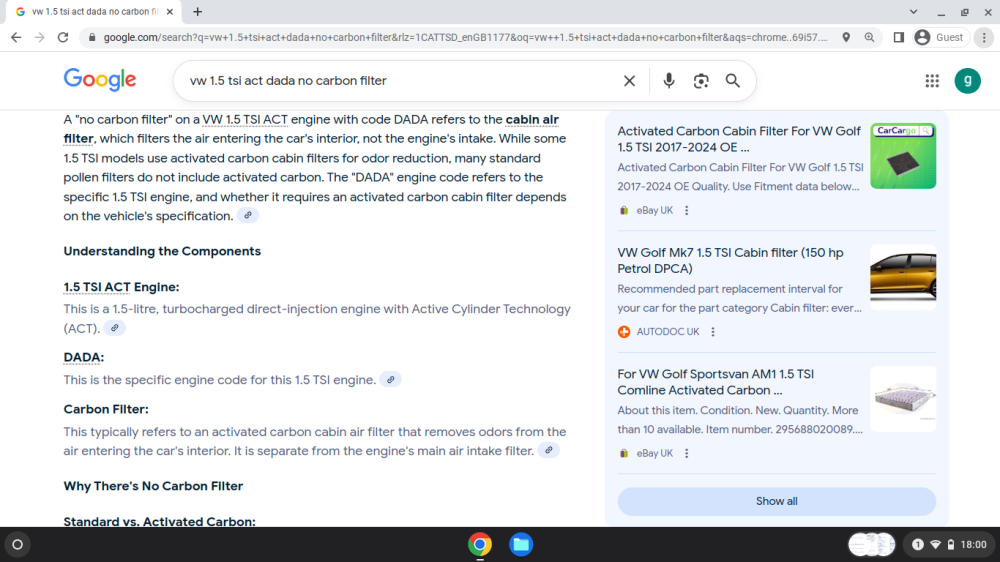Click the 'DADA:' underlined term
This screenshot has height=562, width=1000.
84,357
